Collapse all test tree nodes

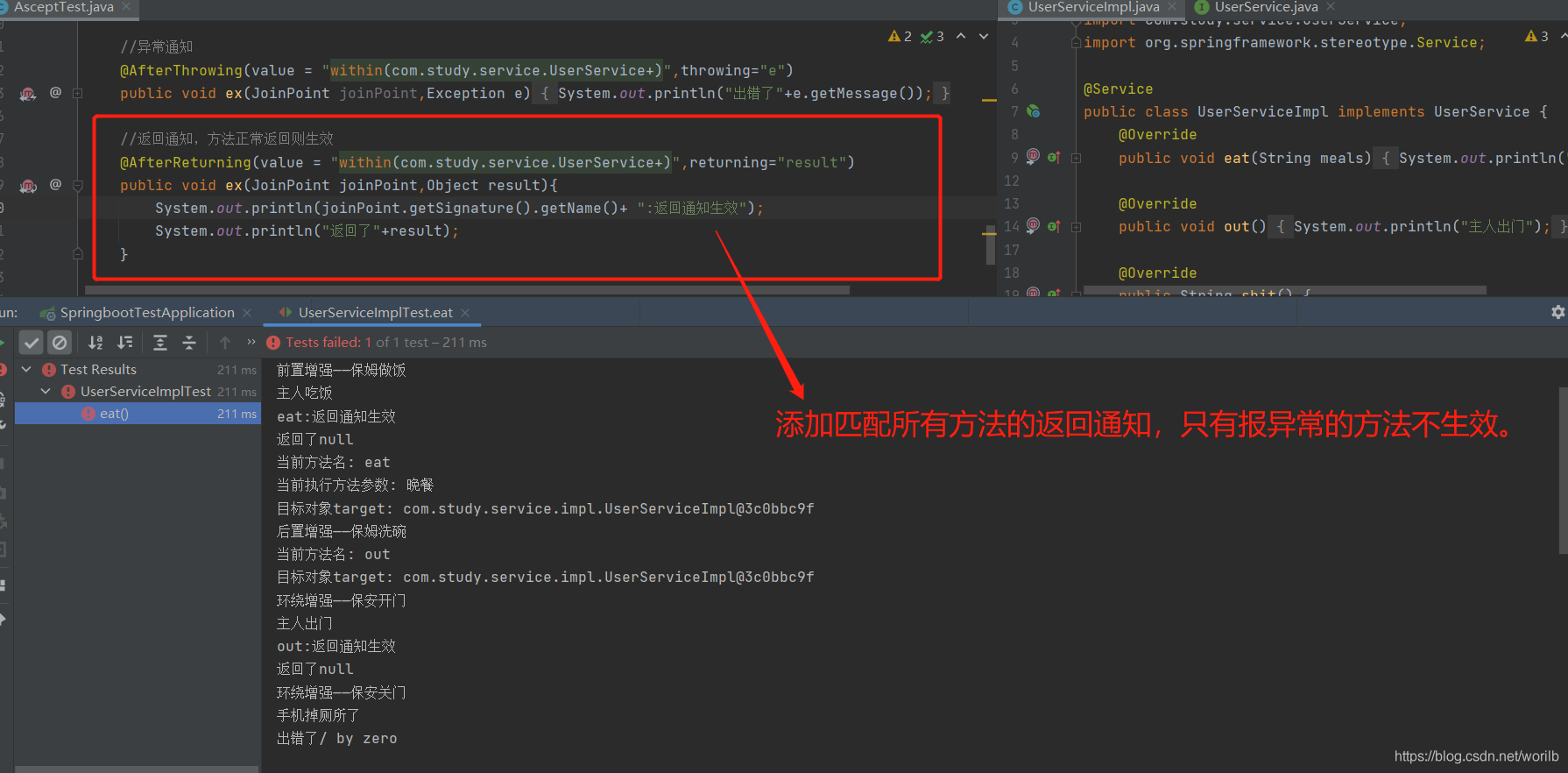tap(189, 343)
